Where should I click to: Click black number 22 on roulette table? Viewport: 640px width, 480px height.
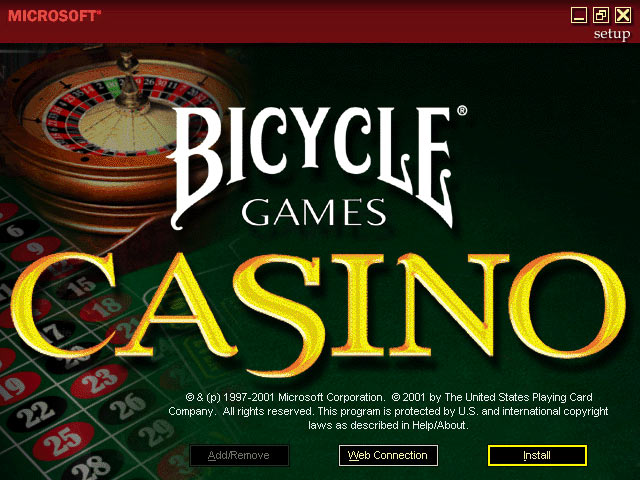[36, 414]
